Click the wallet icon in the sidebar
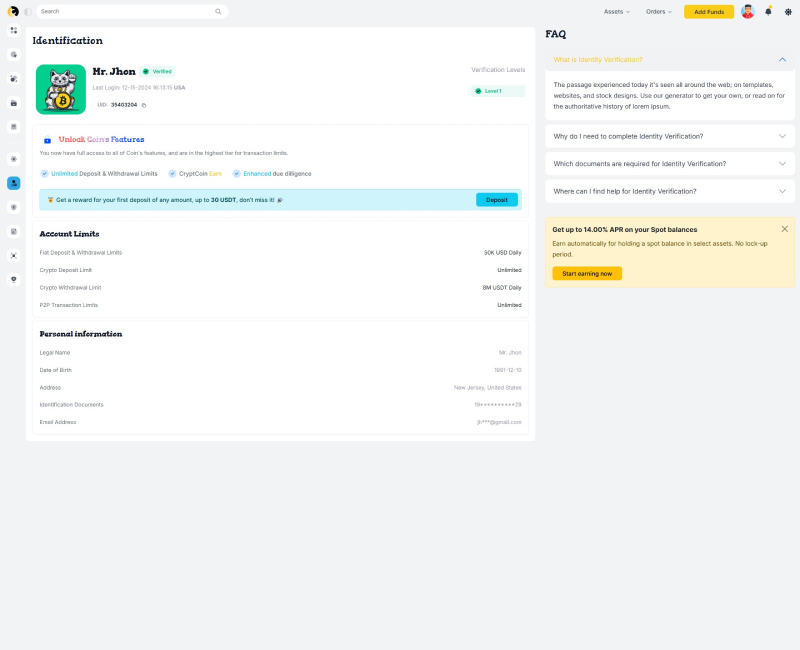This screenshot has width=800, height=650. (14, 103)
